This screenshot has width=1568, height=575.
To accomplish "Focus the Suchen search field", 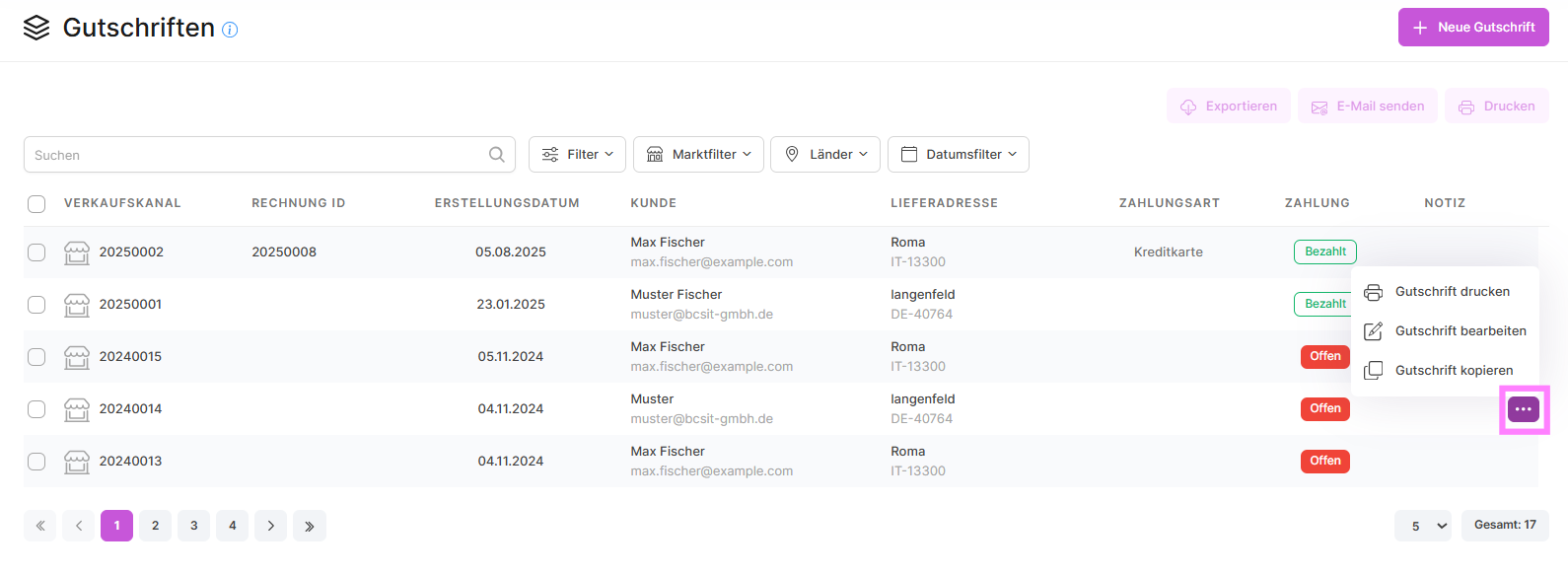I will coord(269,155).
